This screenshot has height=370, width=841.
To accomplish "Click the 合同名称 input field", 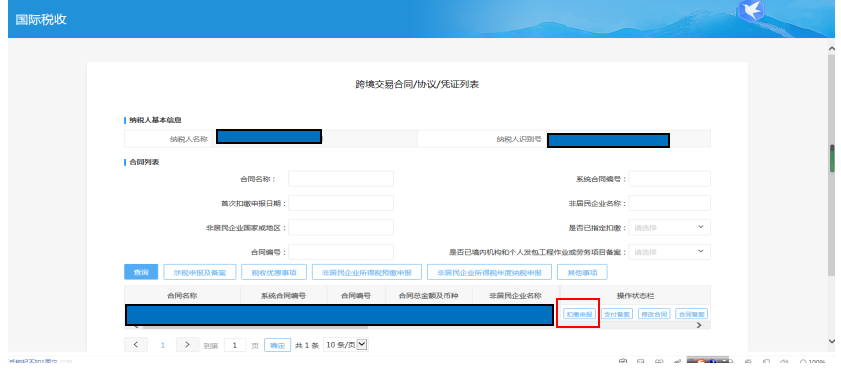I will click(341, 179).
